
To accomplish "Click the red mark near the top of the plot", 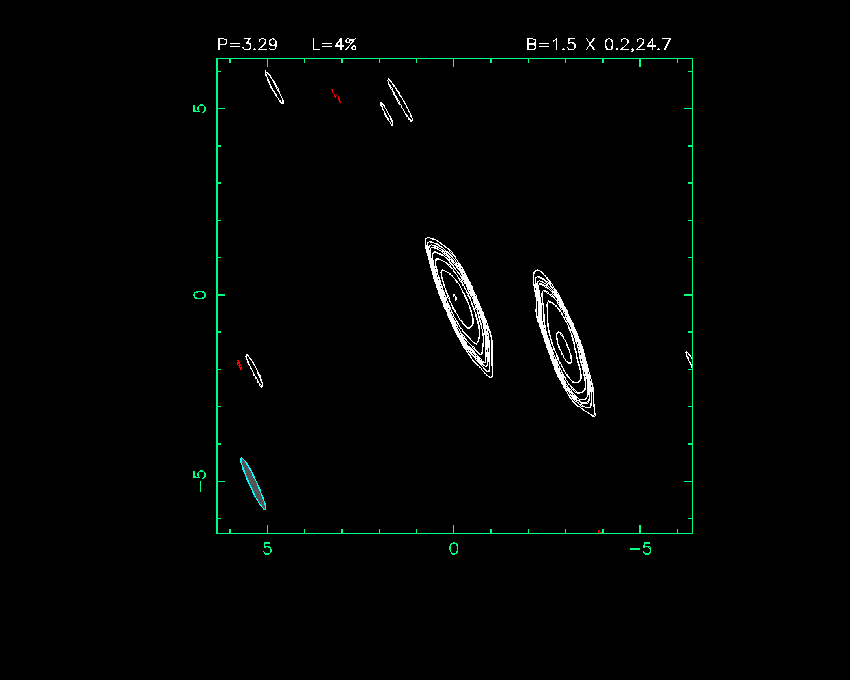I will 336,95.
